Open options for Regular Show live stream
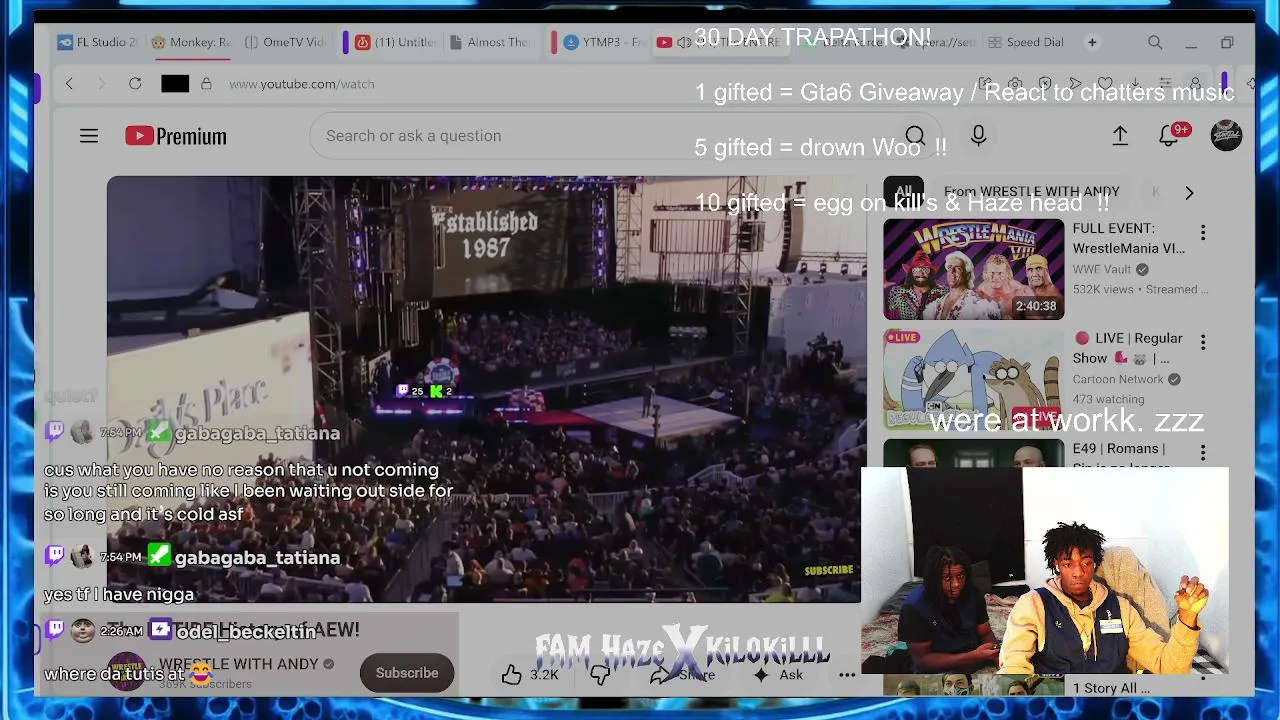The width and height of the screenshot is (1280, 720). tap(1203, 343)
